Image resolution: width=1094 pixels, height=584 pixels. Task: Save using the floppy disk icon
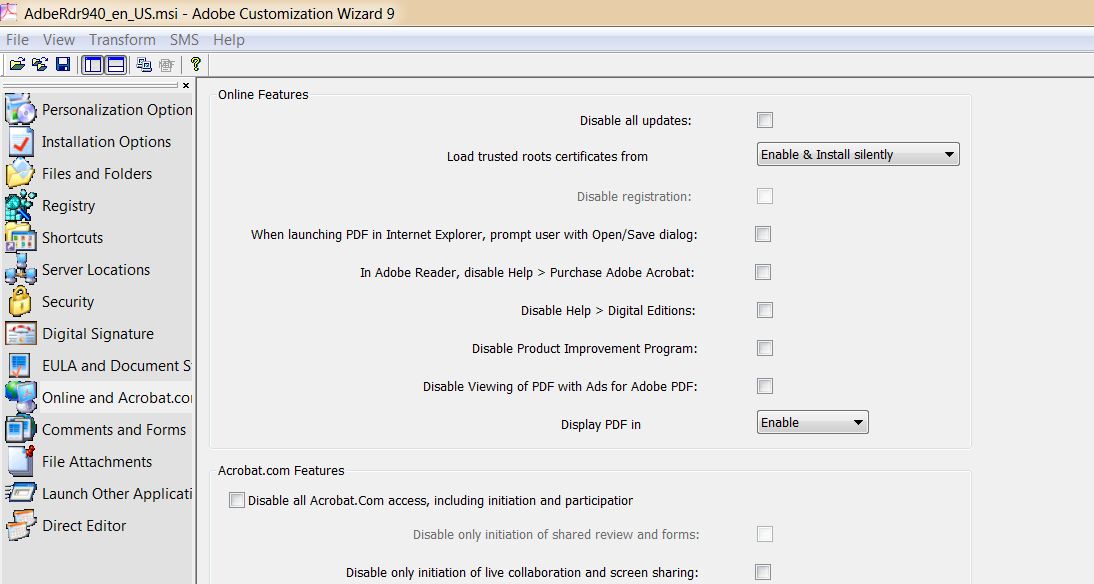[x=63, y=64]
